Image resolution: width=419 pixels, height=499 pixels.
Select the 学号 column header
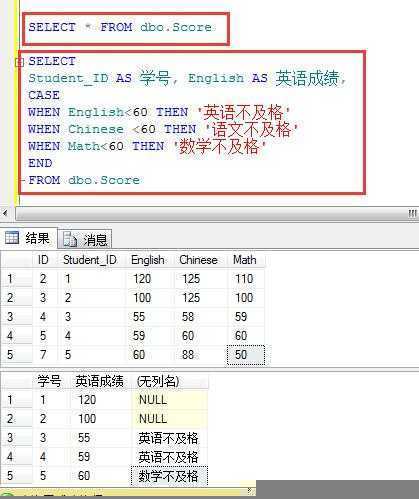pyautogui.click(x=49, y=381)
